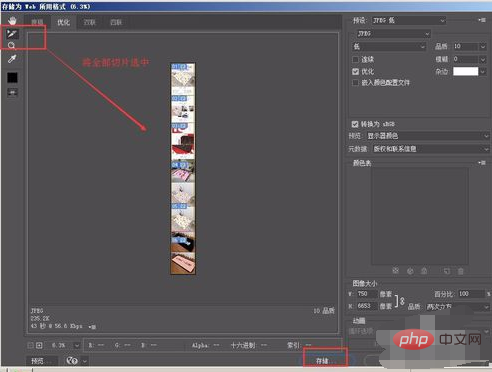The height and width of the screenshot is (372, 492).
Task: Open the preset options flyout menu
Action: (x=482, y=20)
